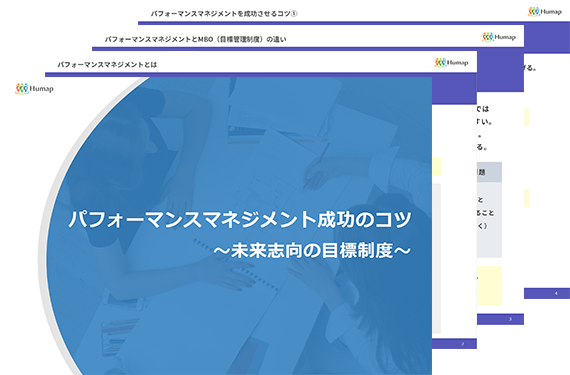Viewport: 570px width, 375px height.
Task: Click the main heading パフォーマンスマネジメント成功のコツ
Action: click(x=240, y=219)
